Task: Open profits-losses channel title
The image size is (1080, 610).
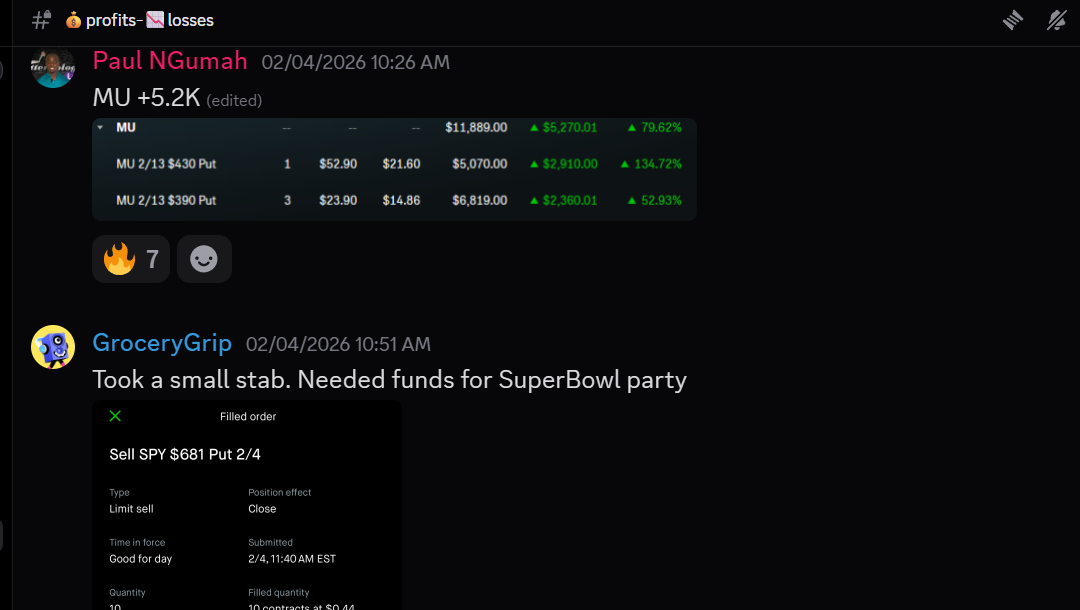Action: click(x=140, y=21)
